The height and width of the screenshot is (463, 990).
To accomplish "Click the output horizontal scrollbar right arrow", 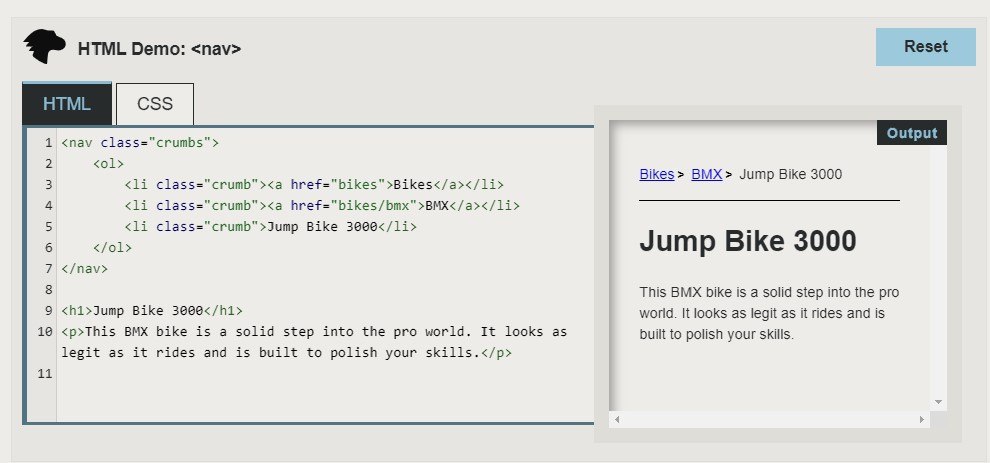I will click(922, 419).
